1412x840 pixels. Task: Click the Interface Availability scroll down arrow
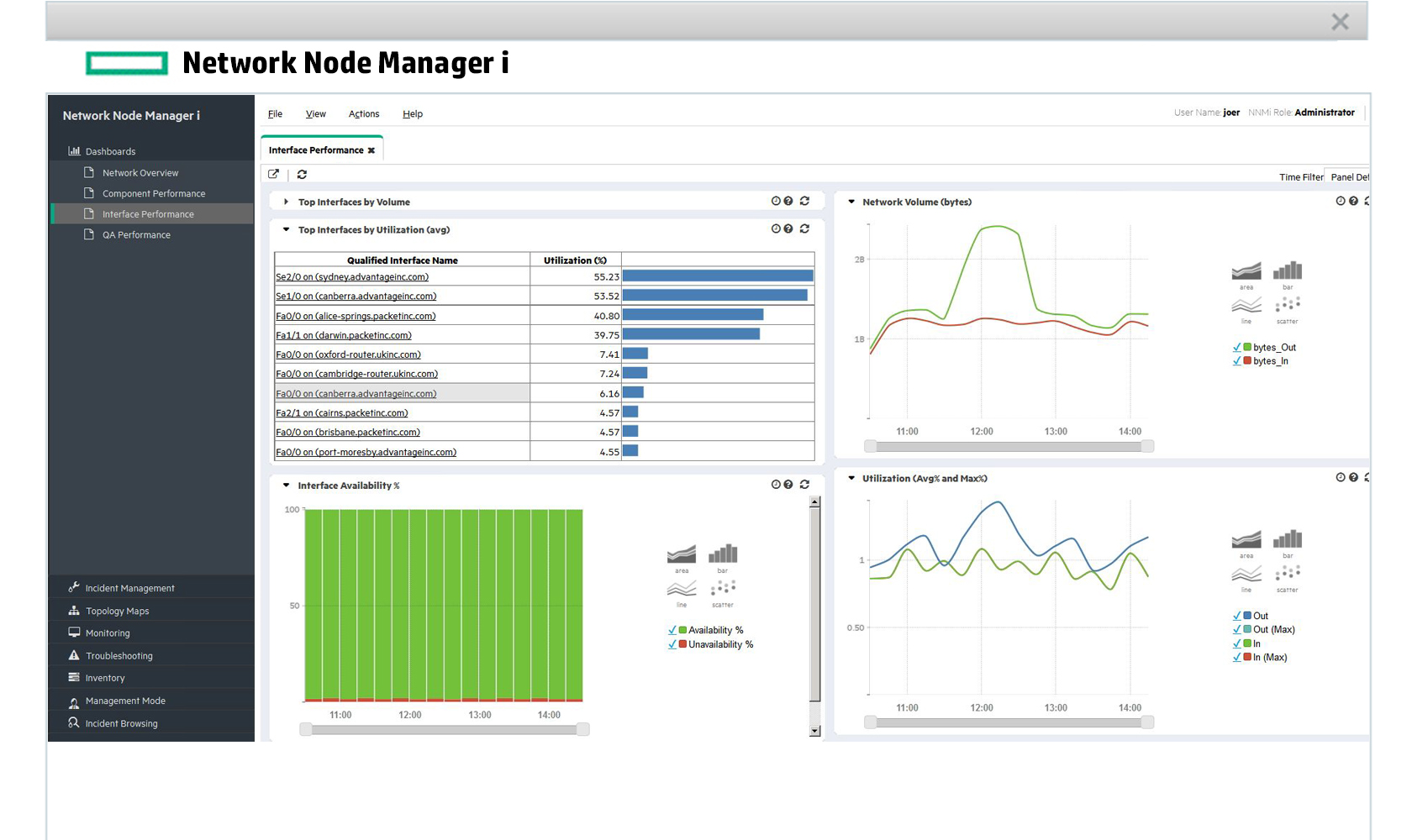click(814, 731)
